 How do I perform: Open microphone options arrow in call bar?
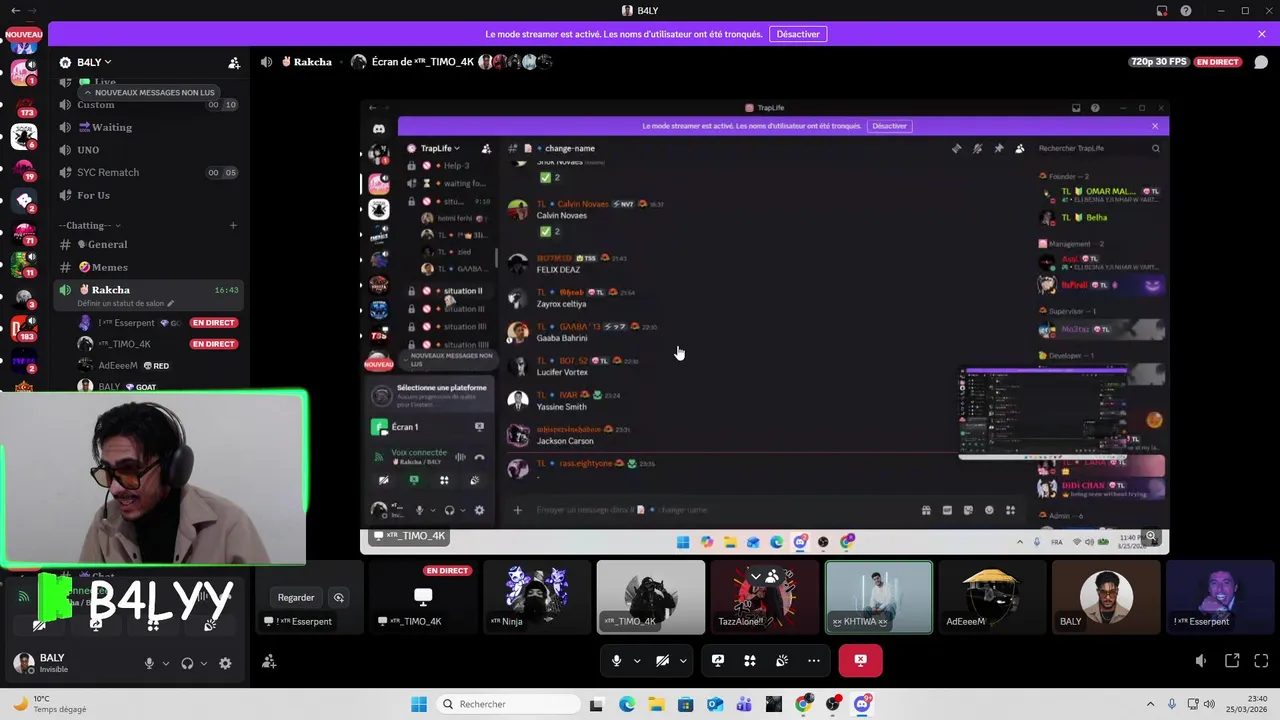(x=637, y=660)
